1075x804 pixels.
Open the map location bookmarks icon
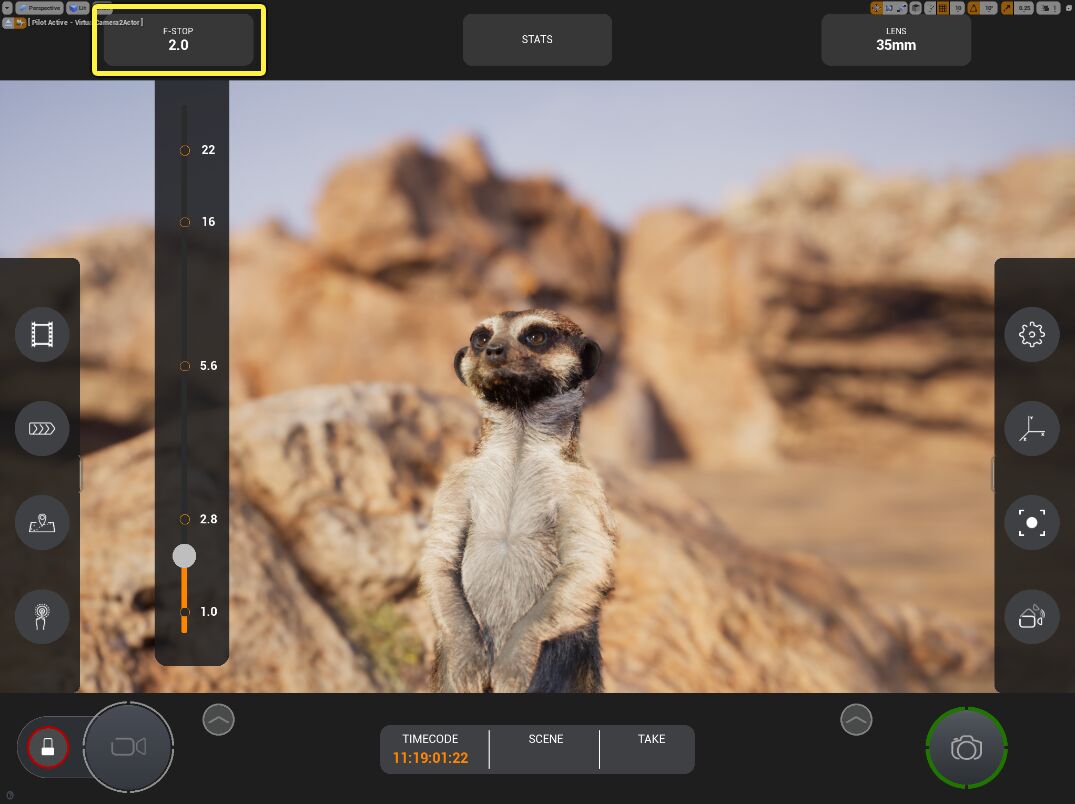click(x=42, y=522)
